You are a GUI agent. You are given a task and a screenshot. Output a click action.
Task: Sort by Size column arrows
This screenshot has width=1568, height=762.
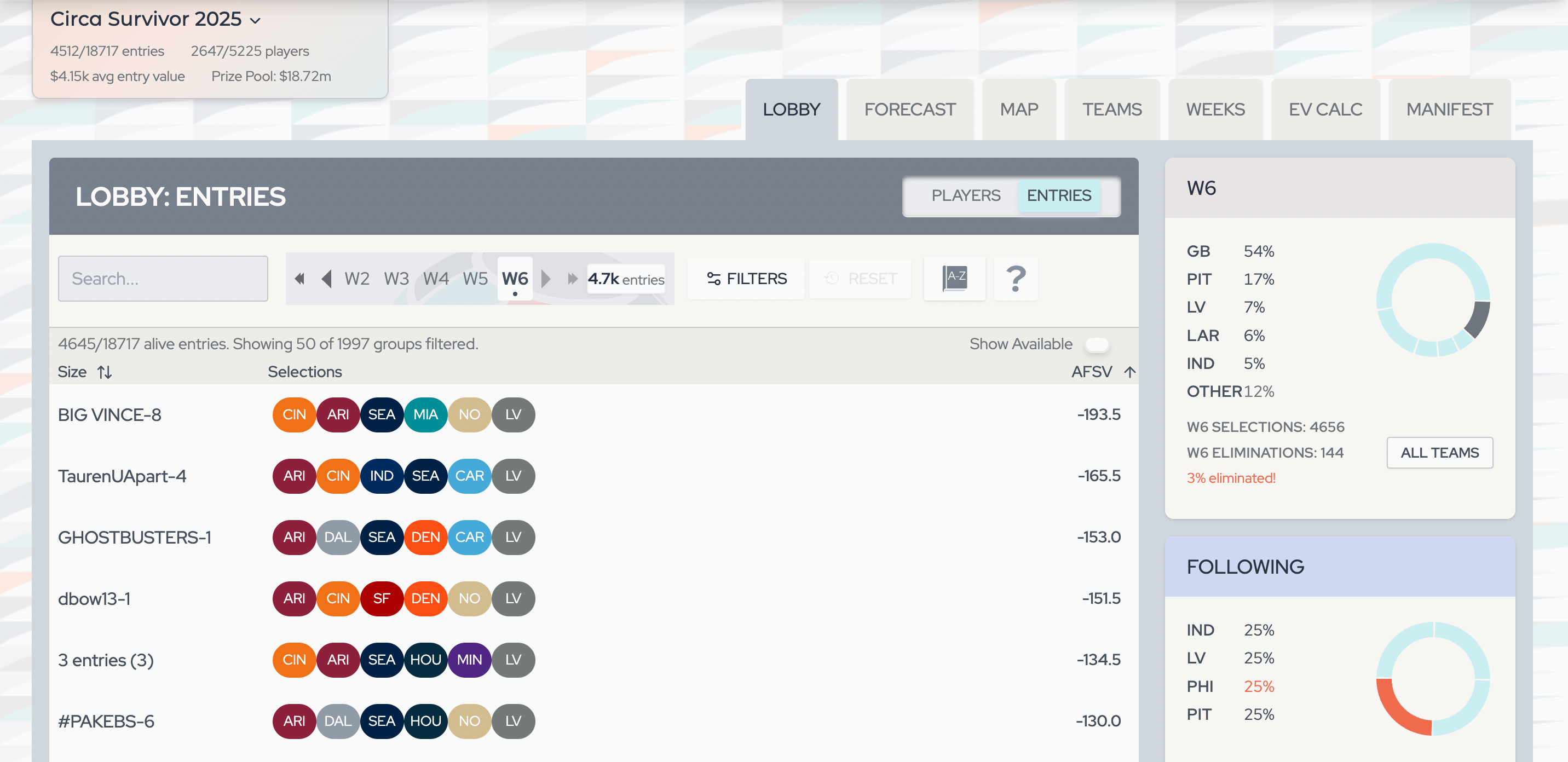[x=105, y=372]
